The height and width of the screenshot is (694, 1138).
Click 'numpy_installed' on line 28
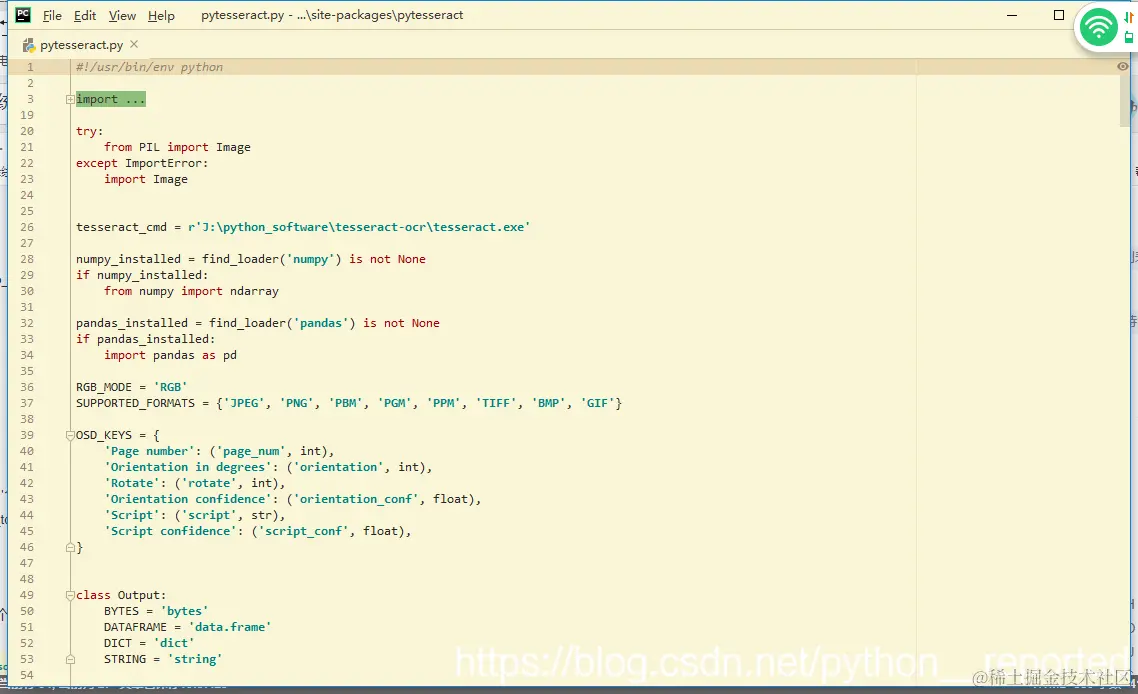(128, 259)
